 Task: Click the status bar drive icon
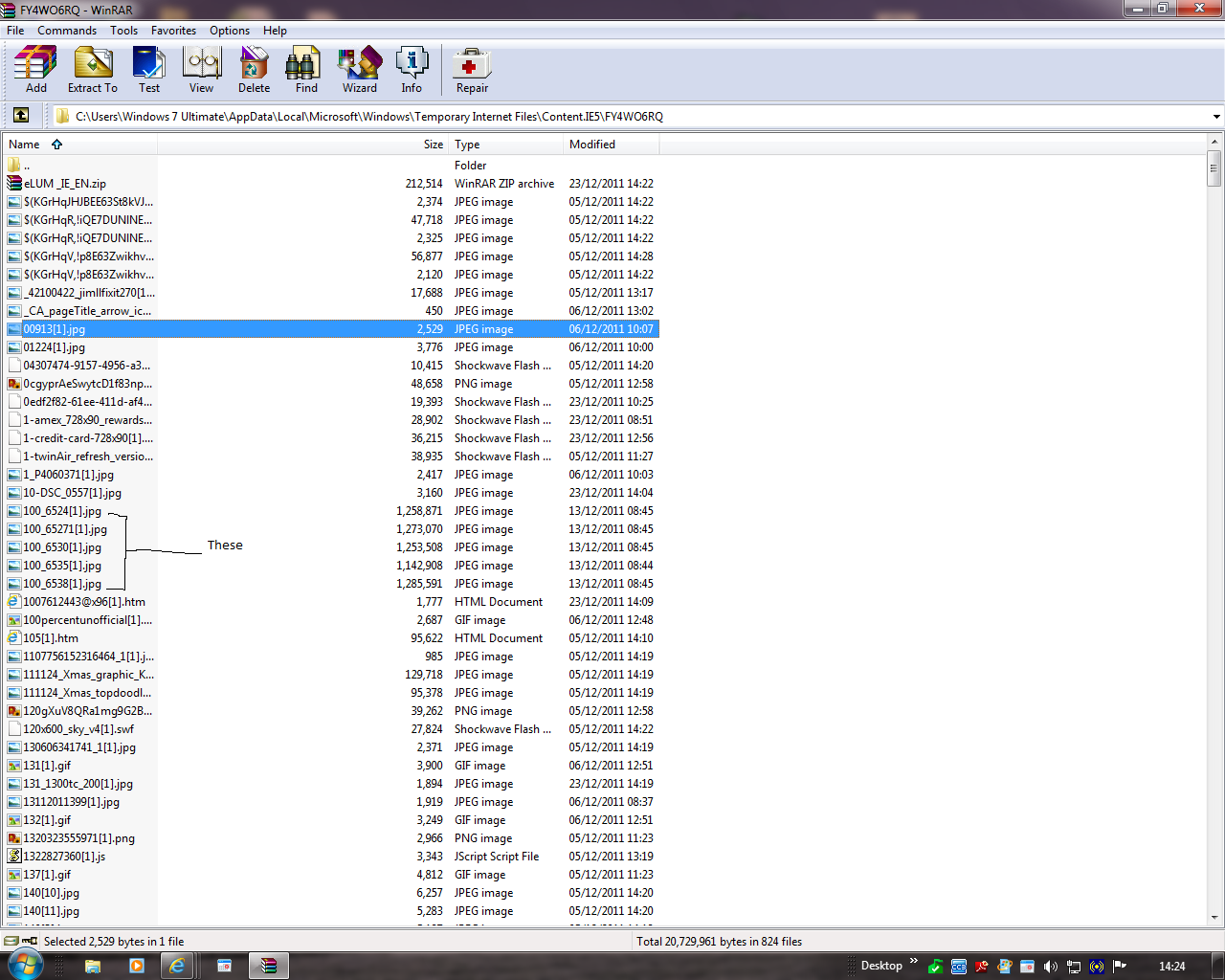pos(11,941)
